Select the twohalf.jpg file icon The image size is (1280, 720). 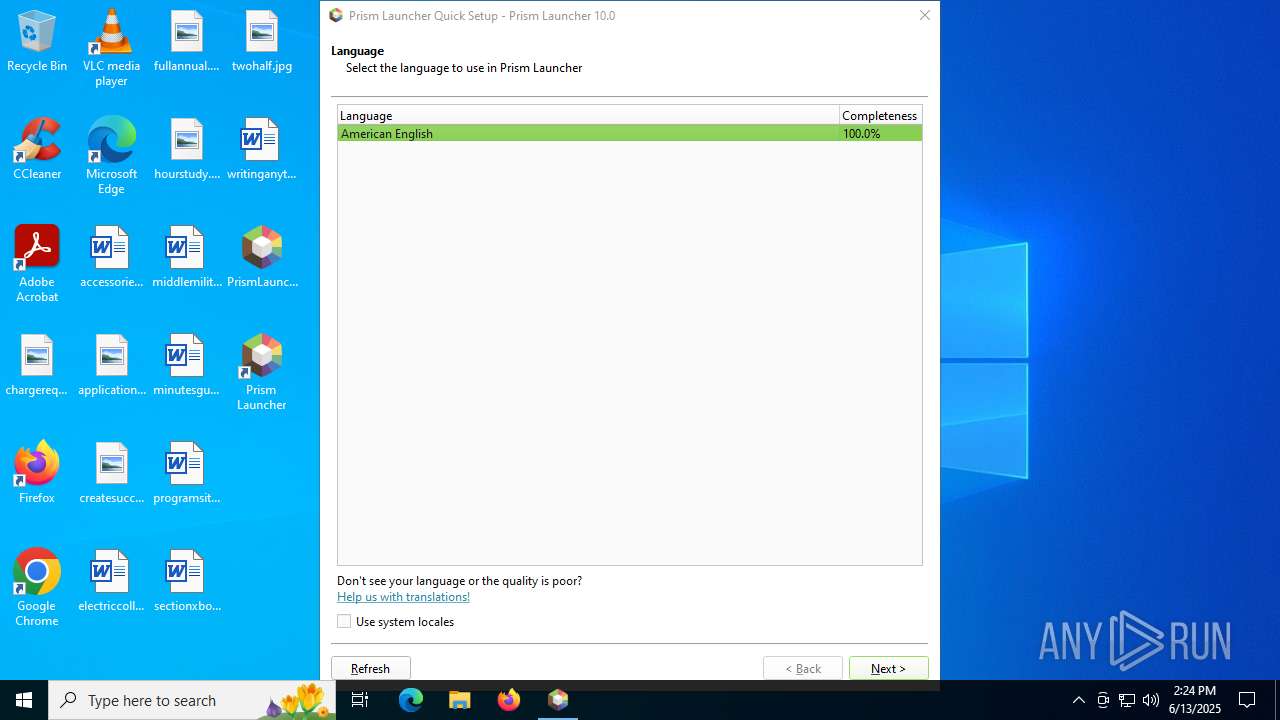click(261, 42)
